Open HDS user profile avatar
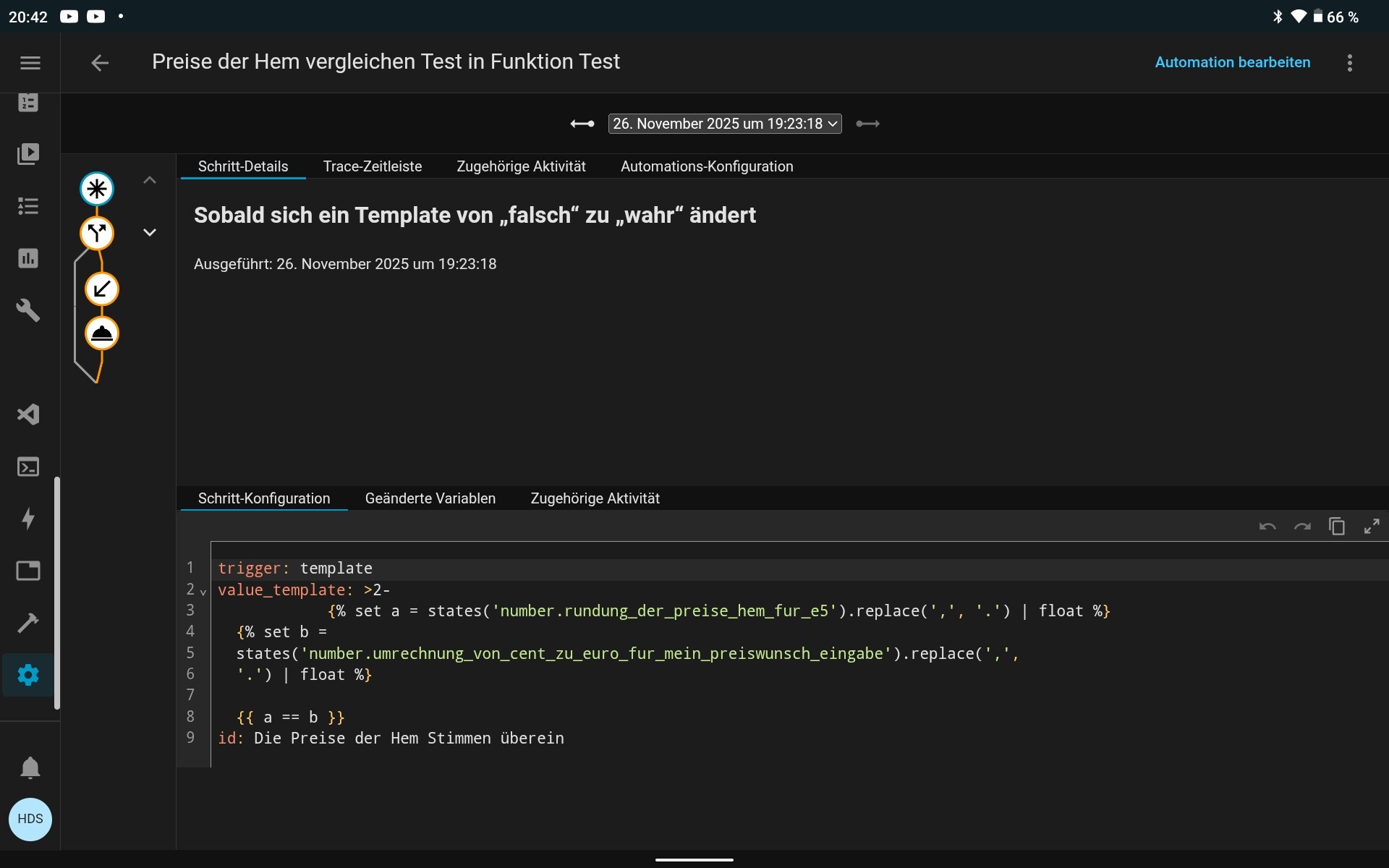The width and height of the screenshot is (1389, 868). (30, 819)
